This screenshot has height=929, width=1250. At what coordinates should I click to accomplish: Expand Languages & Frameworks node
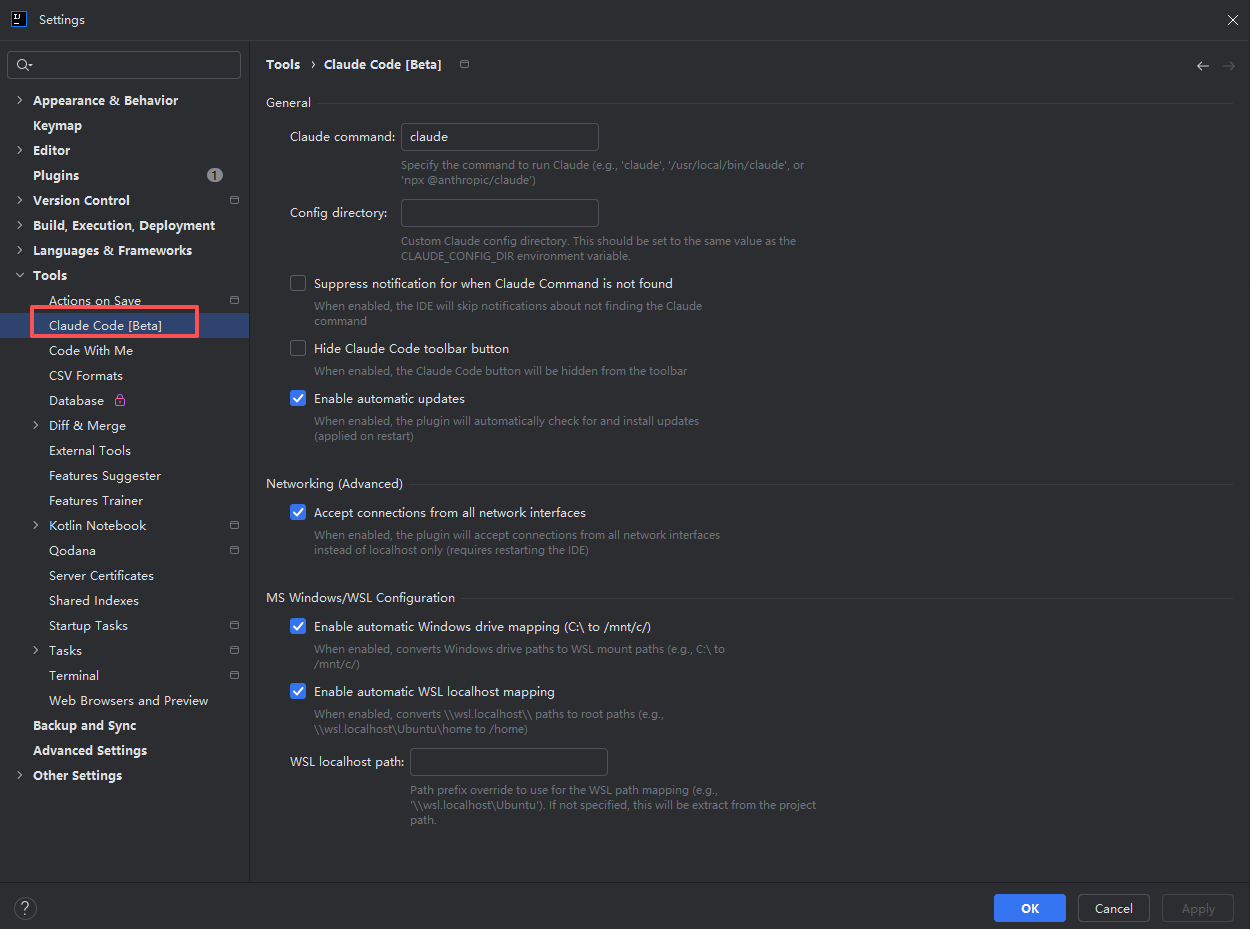(x=20, y=250)
